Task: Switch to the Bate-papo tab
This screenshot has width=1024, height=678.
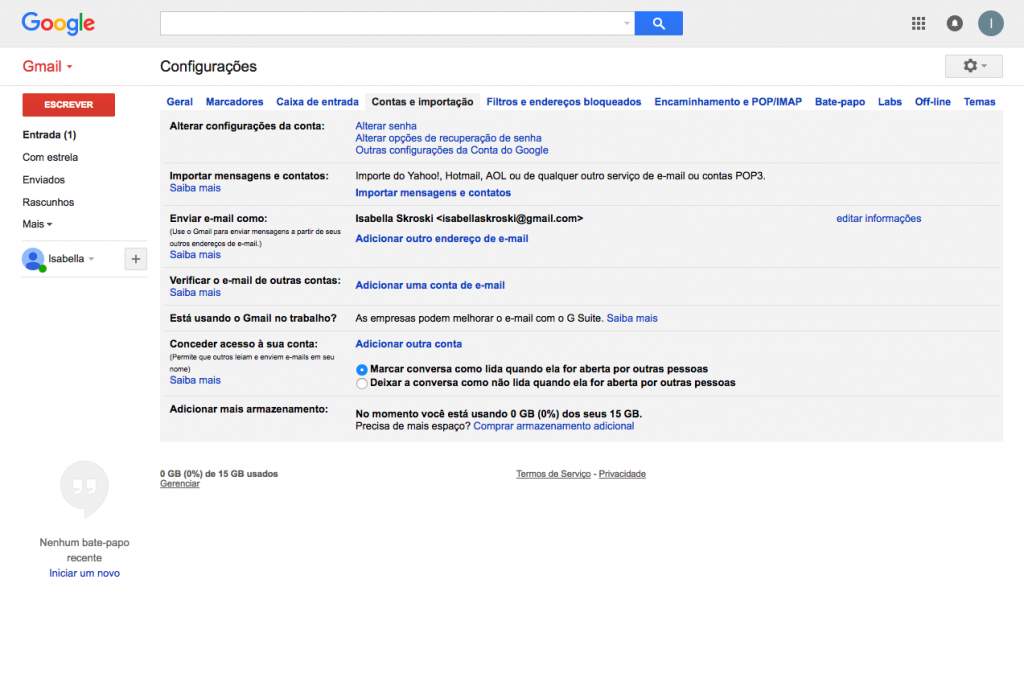Action: point(840,102)
